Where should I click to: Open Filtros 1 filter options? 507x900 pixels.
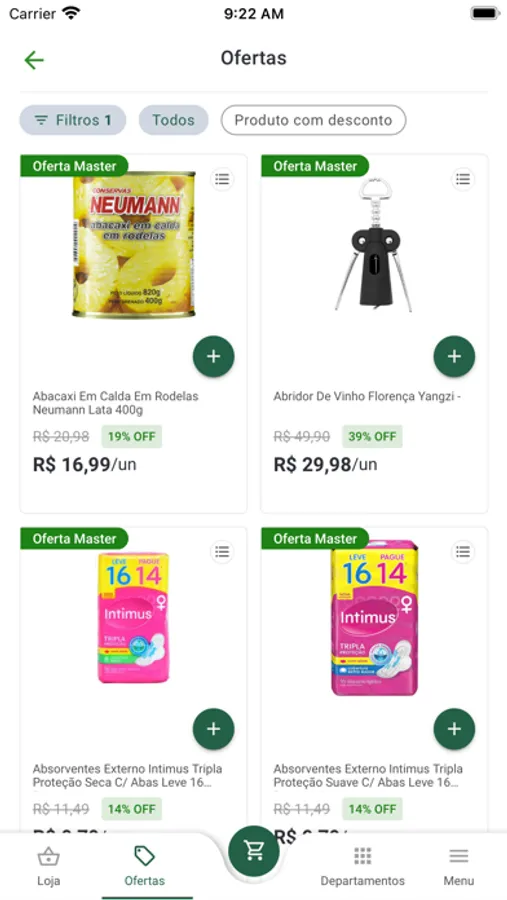(73, 120)
